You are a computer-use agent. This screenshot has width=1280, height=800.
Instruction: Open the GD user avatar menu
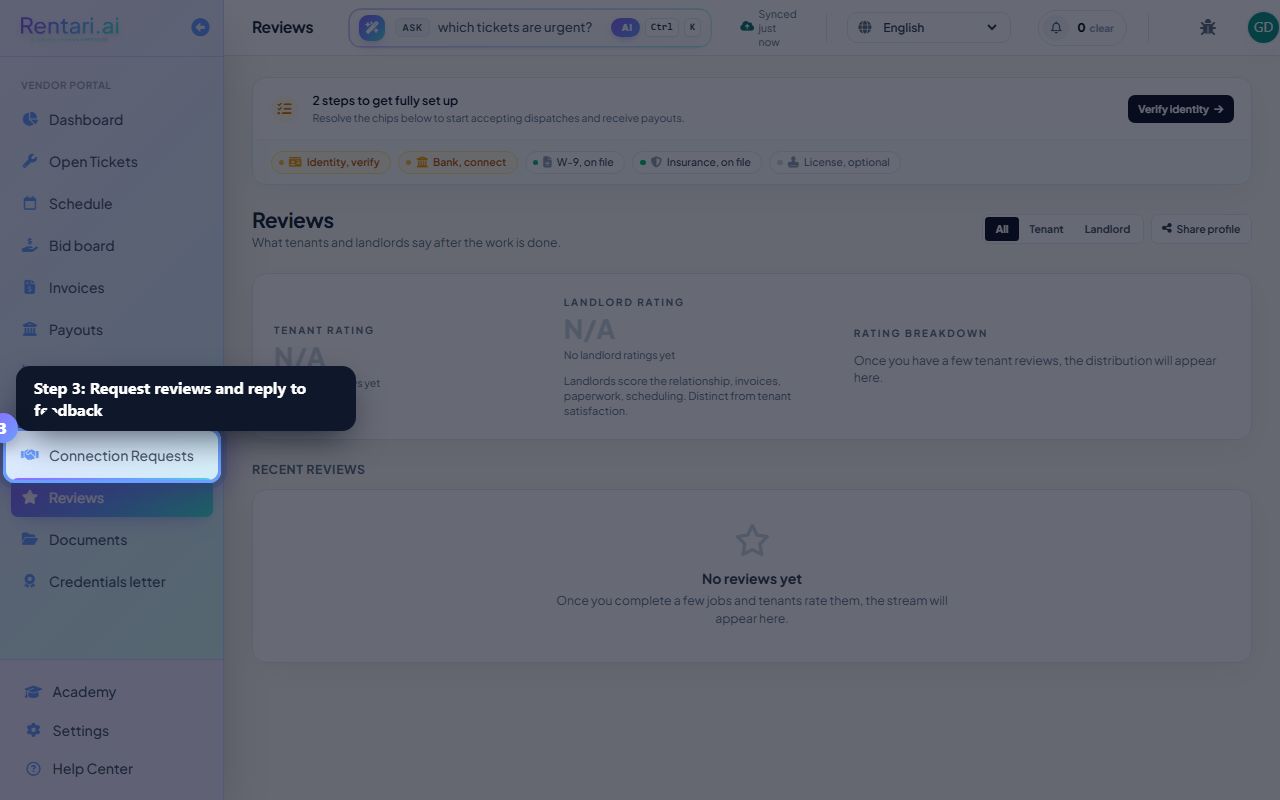(1263, 27)
